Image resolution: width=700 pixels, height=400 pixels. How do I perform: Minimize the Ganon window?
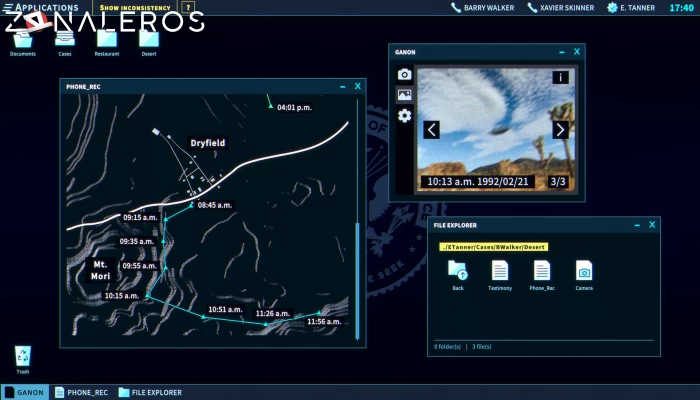562,52
